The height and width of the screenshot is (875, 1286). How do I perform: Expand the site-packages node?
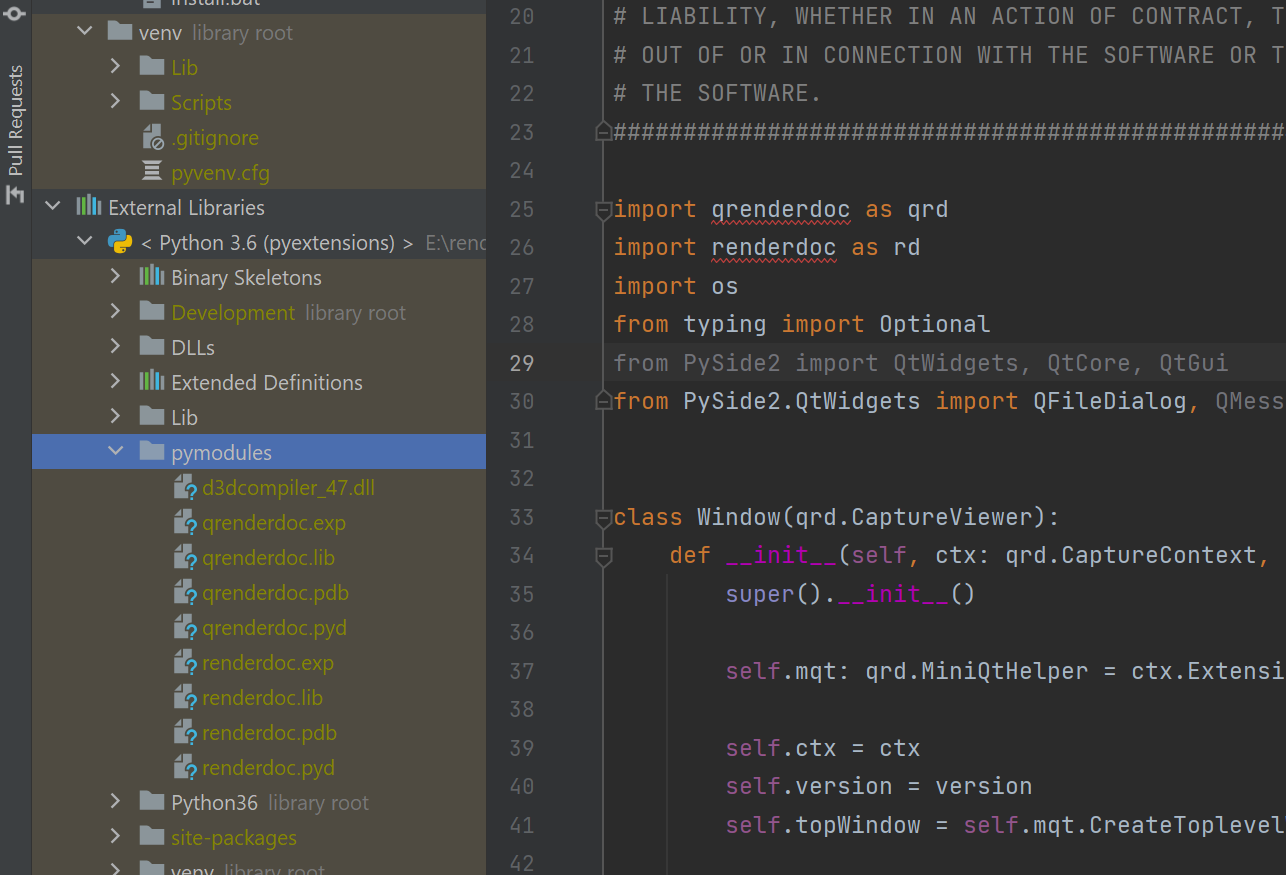coord(115,837)
